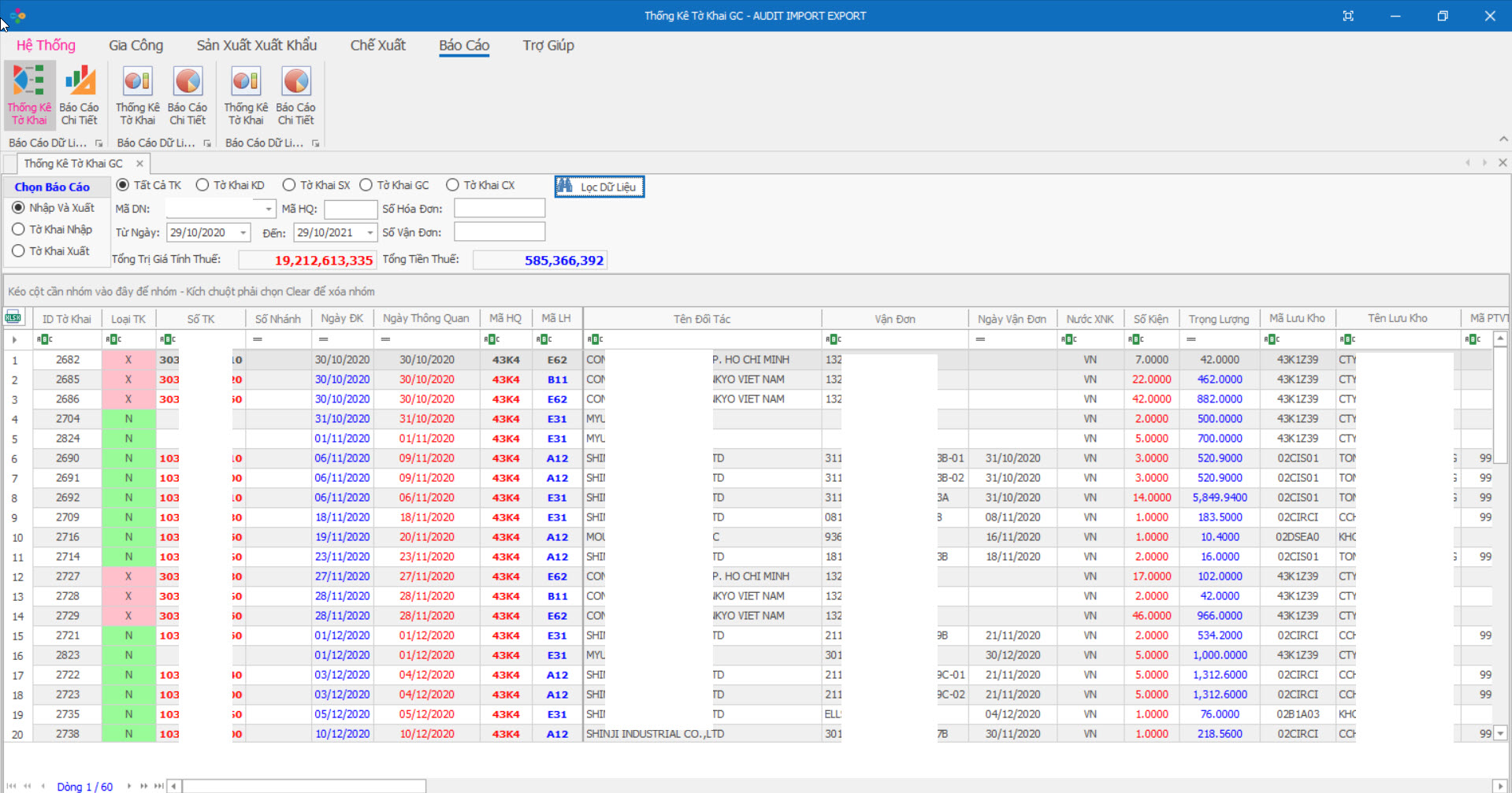Close the Thống Kê Tờ Khai GC tab
This screenshot has height=793, width=1512.
[x=139, y=164]
